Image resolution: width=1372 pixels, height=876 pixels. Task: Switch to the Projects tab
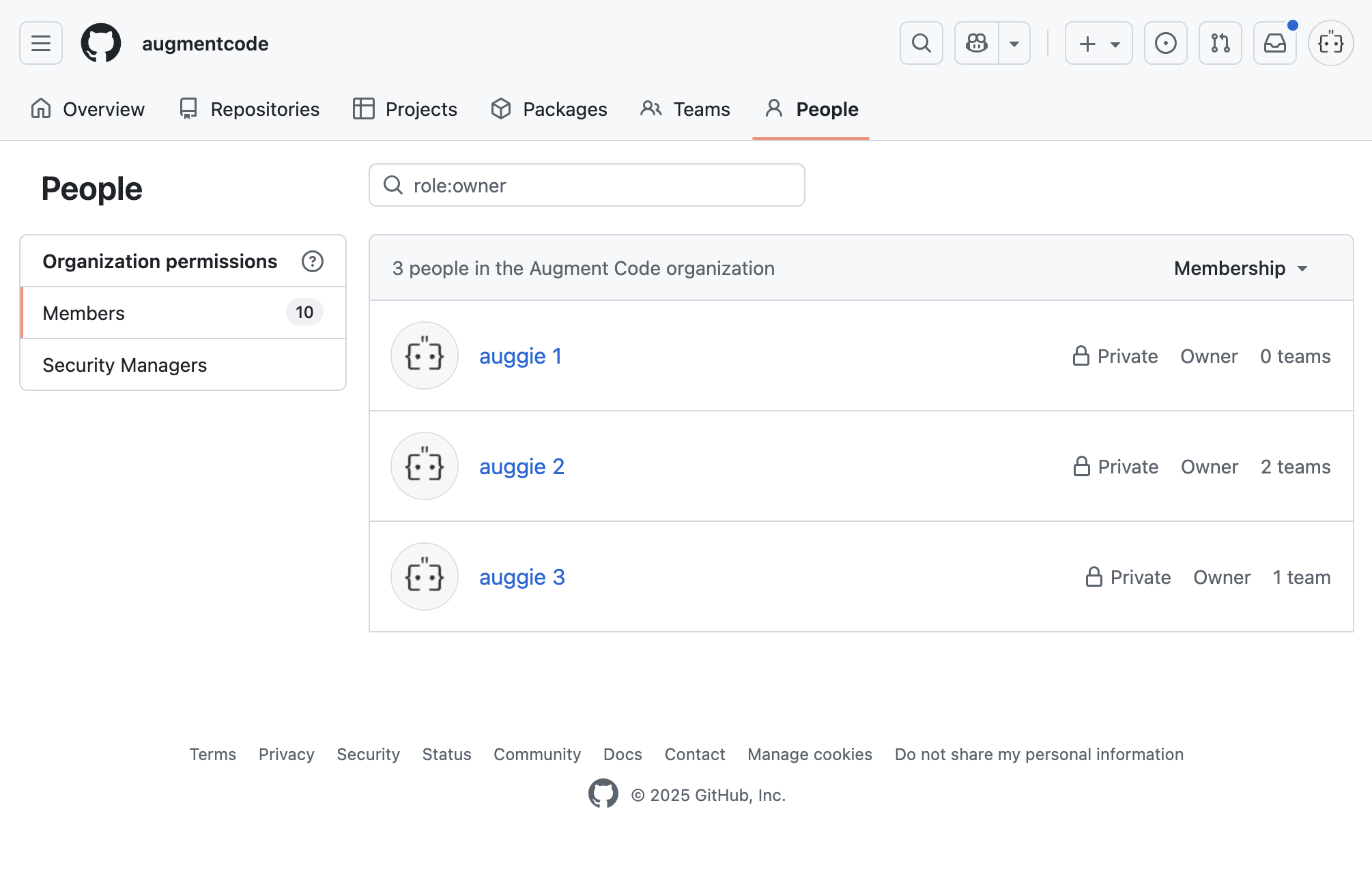(405, 109)
